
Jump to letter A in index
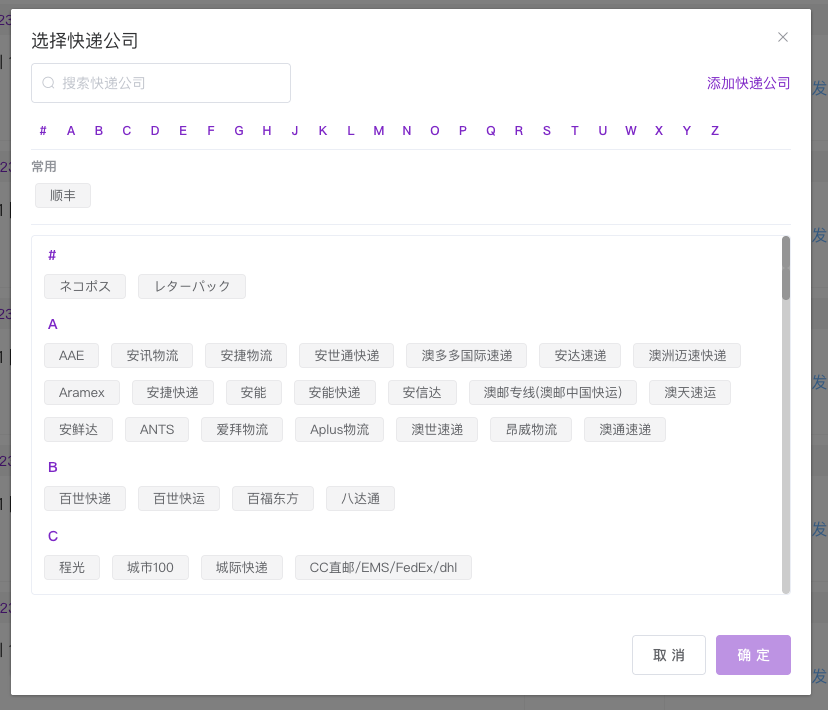pos(71,130)
